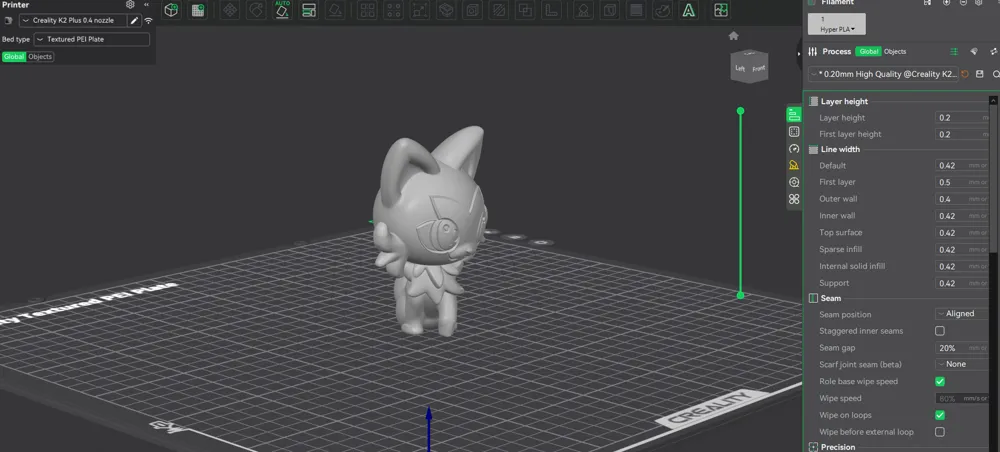Open the 0.20mm High Quality preset dropdown
This screenshot has height=452, width=1000.
point(883,74)
